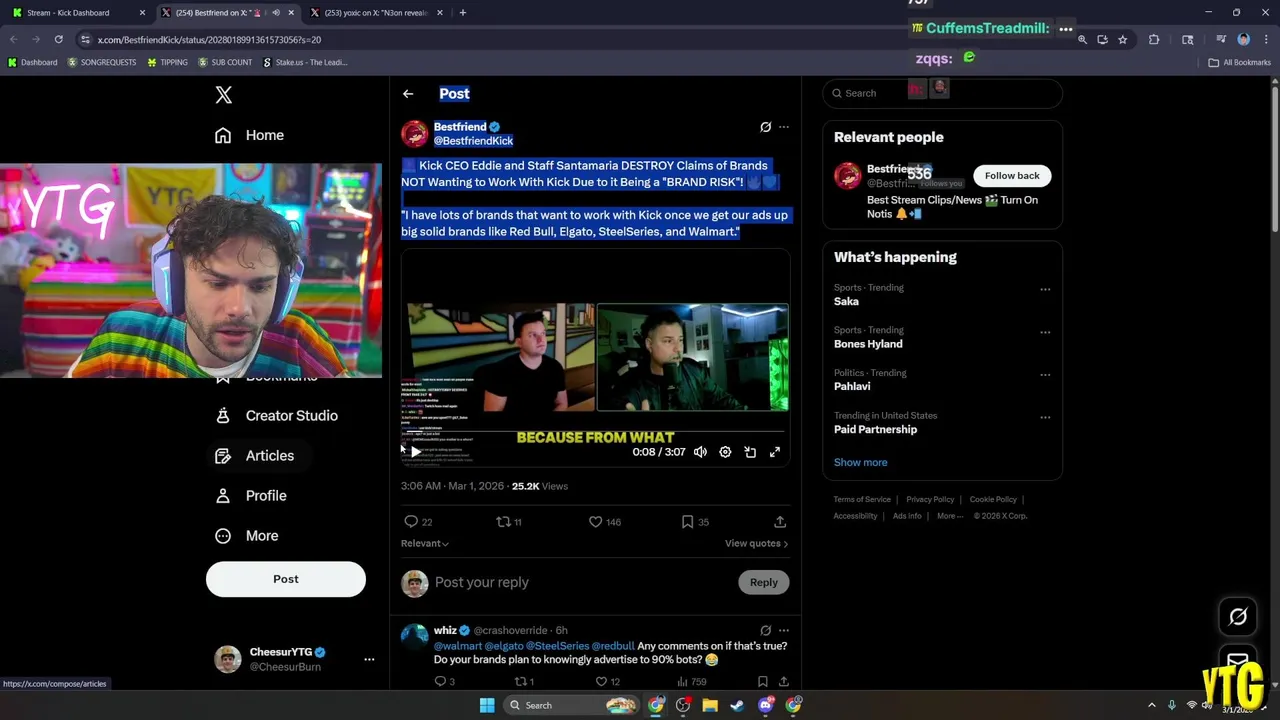View analytics of whiz's reply (759)

click(692, 682)
